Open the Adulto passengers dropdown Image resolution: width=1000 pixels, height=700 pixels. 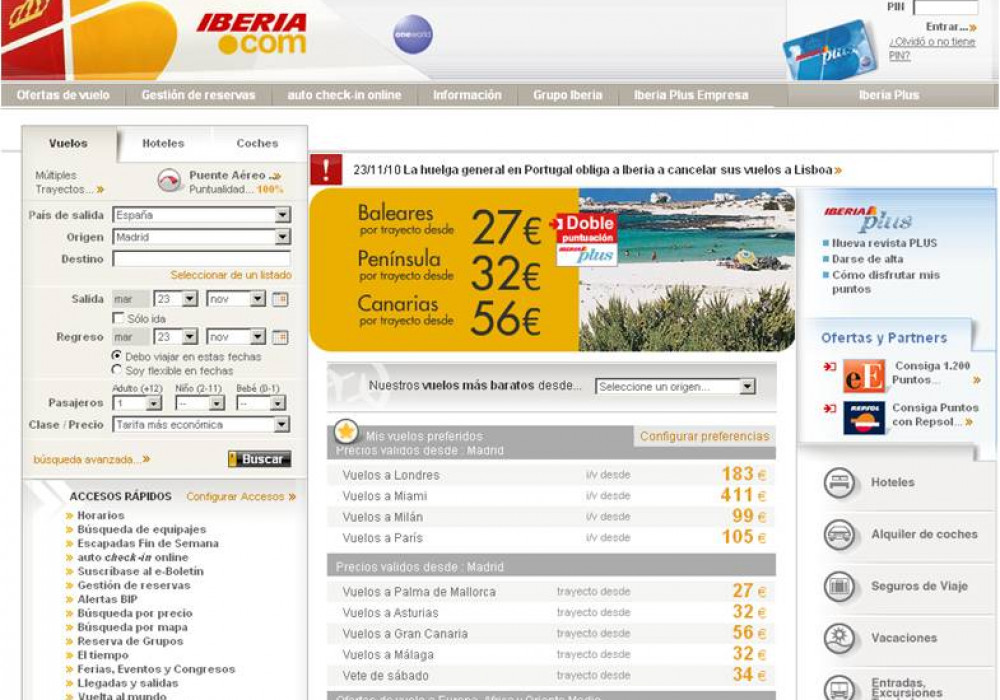[136, 403]
